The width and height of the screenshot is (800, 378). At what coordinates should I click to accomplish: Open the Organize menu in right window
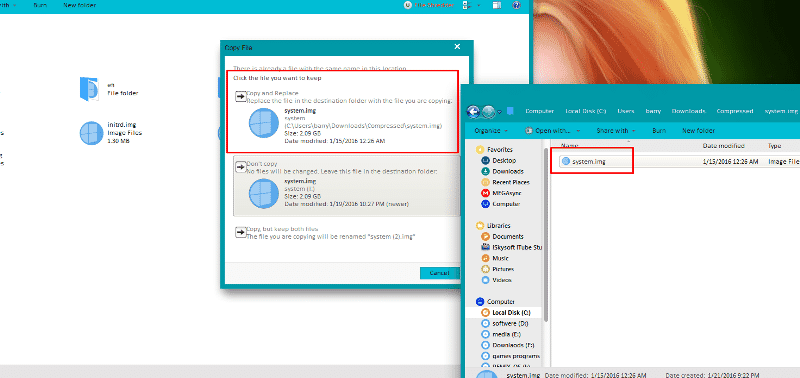click(490, 131)
